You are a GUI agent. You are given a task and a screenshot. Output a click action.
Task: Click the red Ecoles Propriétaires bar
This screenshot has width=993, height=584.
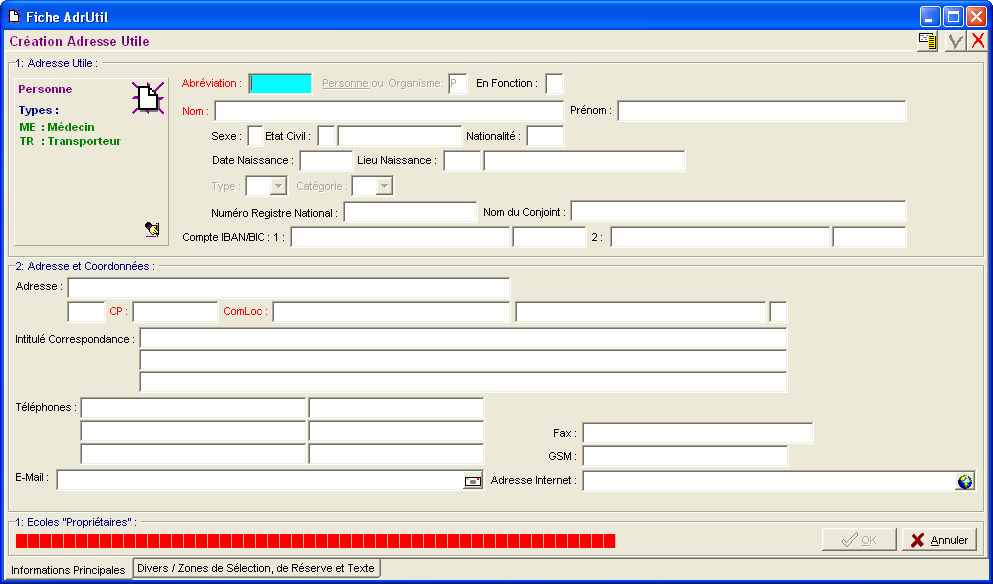coord(315,541)
